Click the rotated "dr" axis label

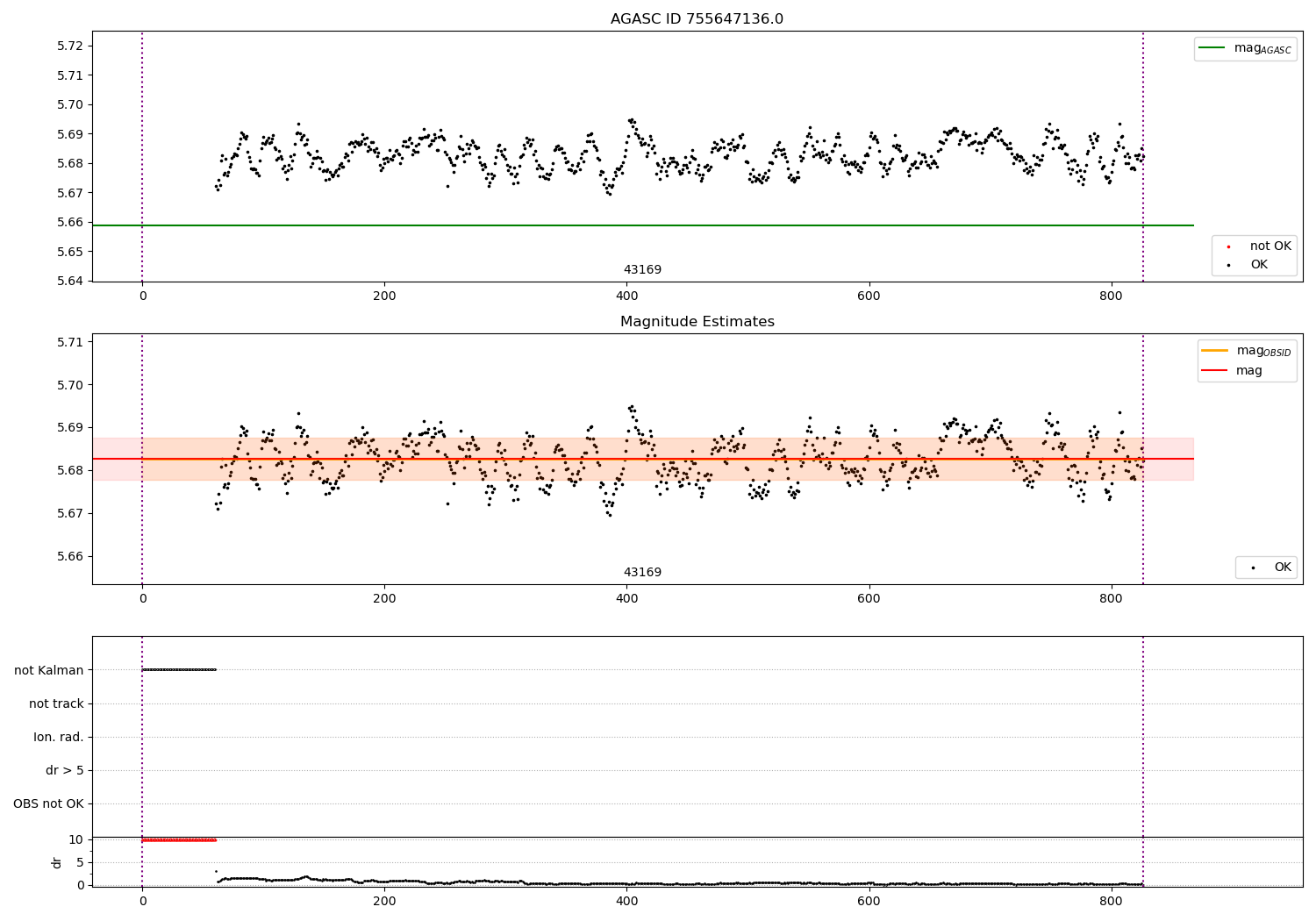pyautogui.click(x=57, y=862)
